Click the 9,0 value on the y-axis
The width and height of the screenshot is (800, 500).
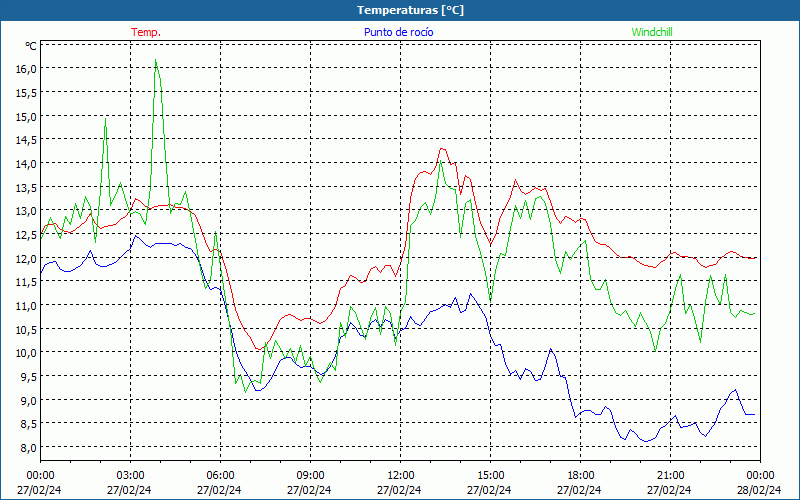[x=29, y=400]
